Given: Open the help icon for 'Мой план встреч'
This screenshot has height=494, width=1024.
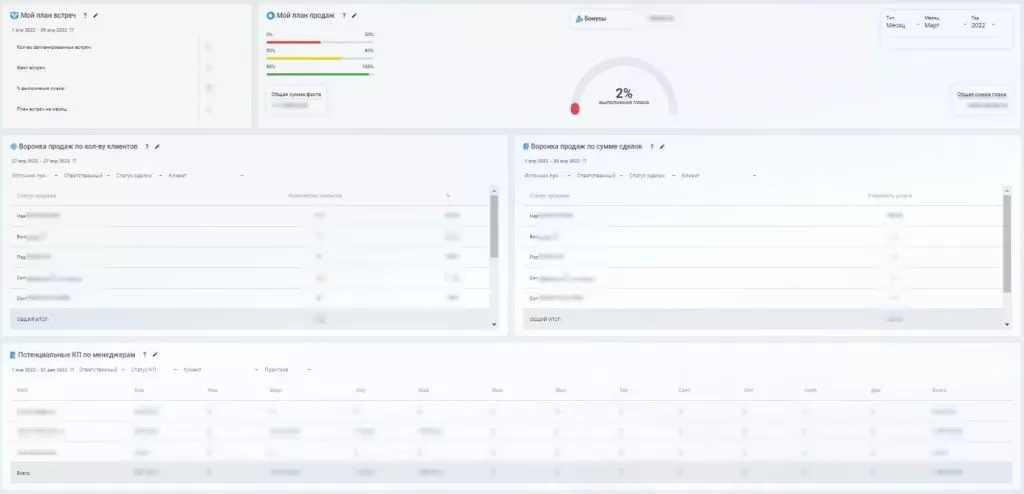Looking at the screenshot, I should coord(84,16).
